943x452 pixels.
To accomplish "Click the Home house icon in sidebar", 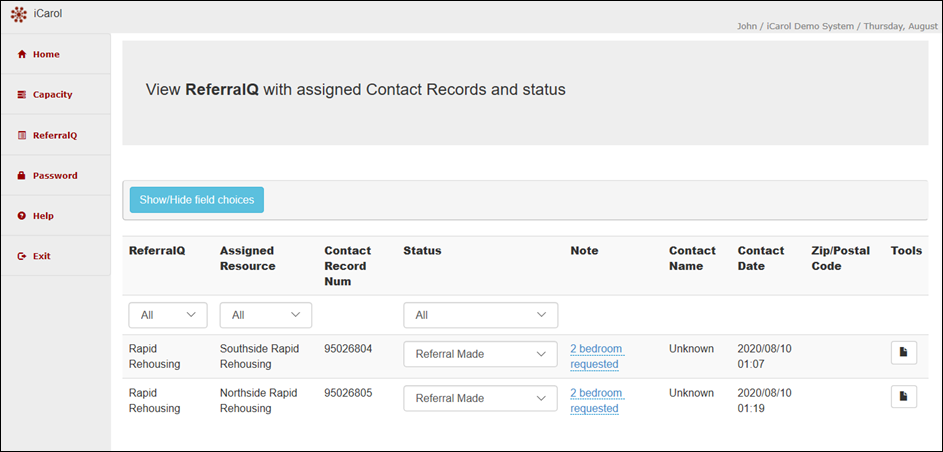I will pyautogui.click(x=22, y=54).
